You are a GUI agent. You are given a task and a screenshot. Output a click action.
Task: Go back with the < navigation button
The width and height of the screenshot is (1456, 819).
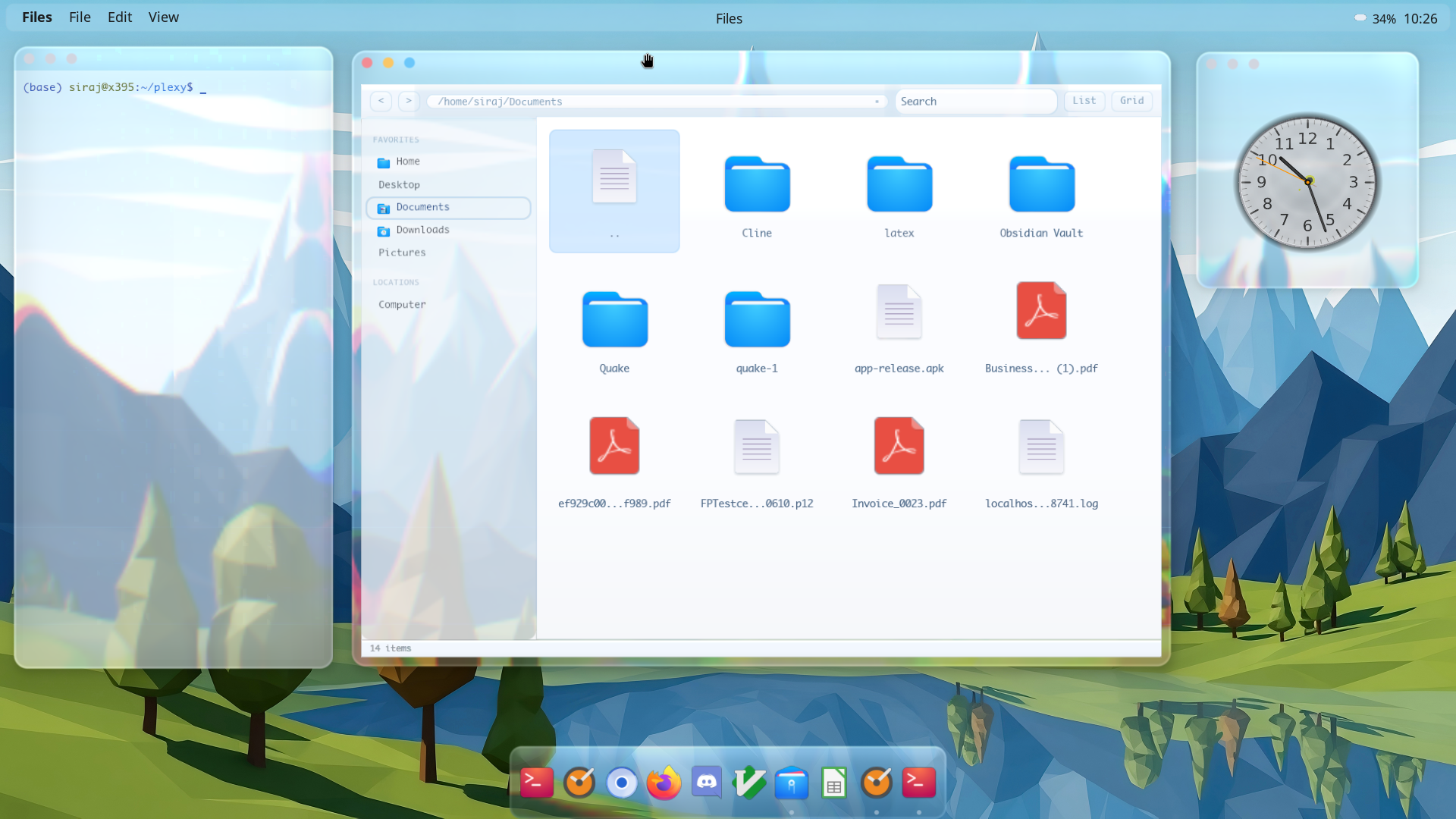[381, 101]
